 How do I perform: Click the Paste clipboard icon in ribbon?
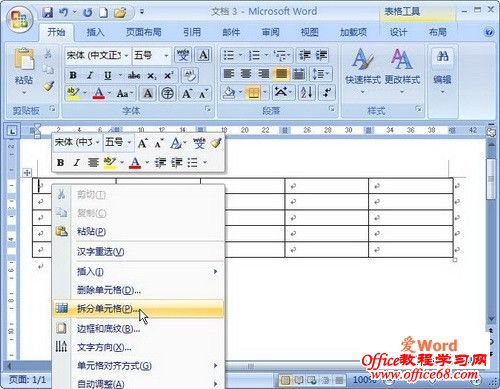click(x=24, y=60)
